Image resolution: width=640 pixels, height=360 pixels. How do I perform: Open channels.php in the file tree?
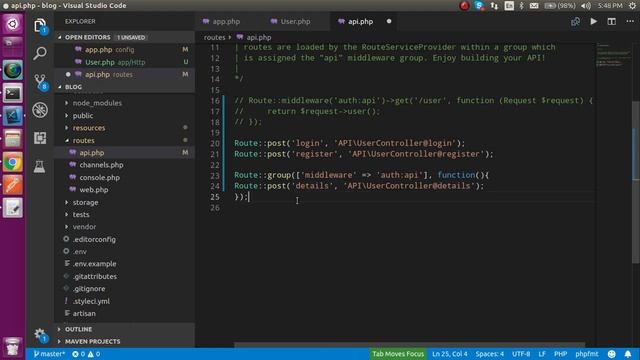pos(124,165)
